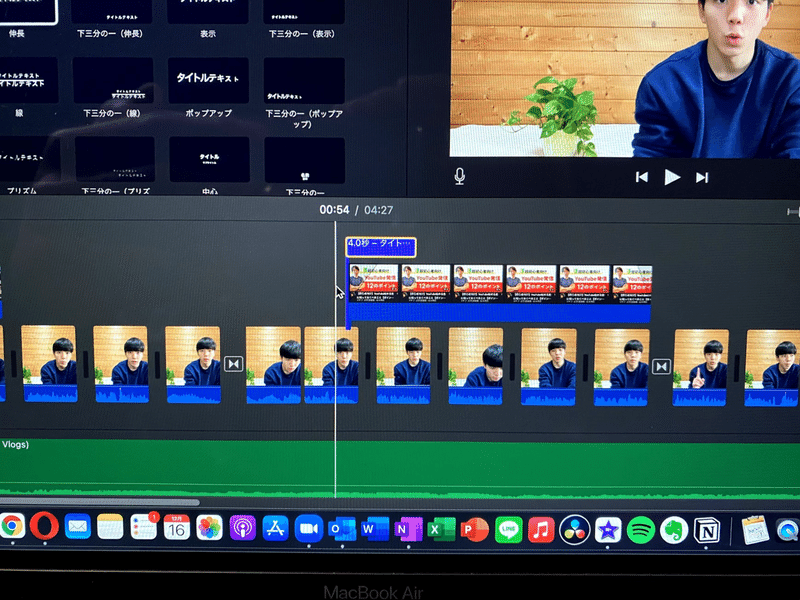Open Photos from the Dock

pyautogui.click(x=209, y=527)
